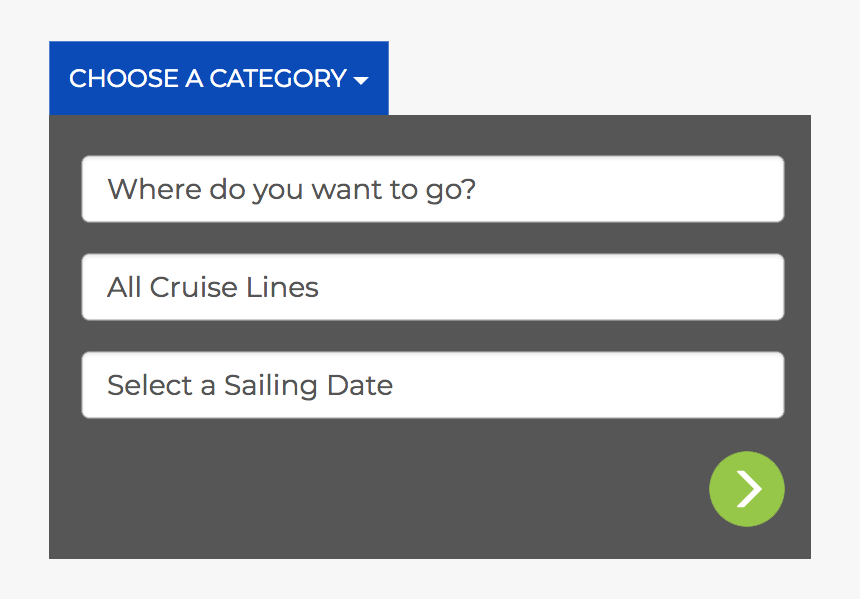The height and width of the screenshot is (599, 860).
Task: Open the Select a Sailing Date dropdown
Action: [x=432, y=385]
